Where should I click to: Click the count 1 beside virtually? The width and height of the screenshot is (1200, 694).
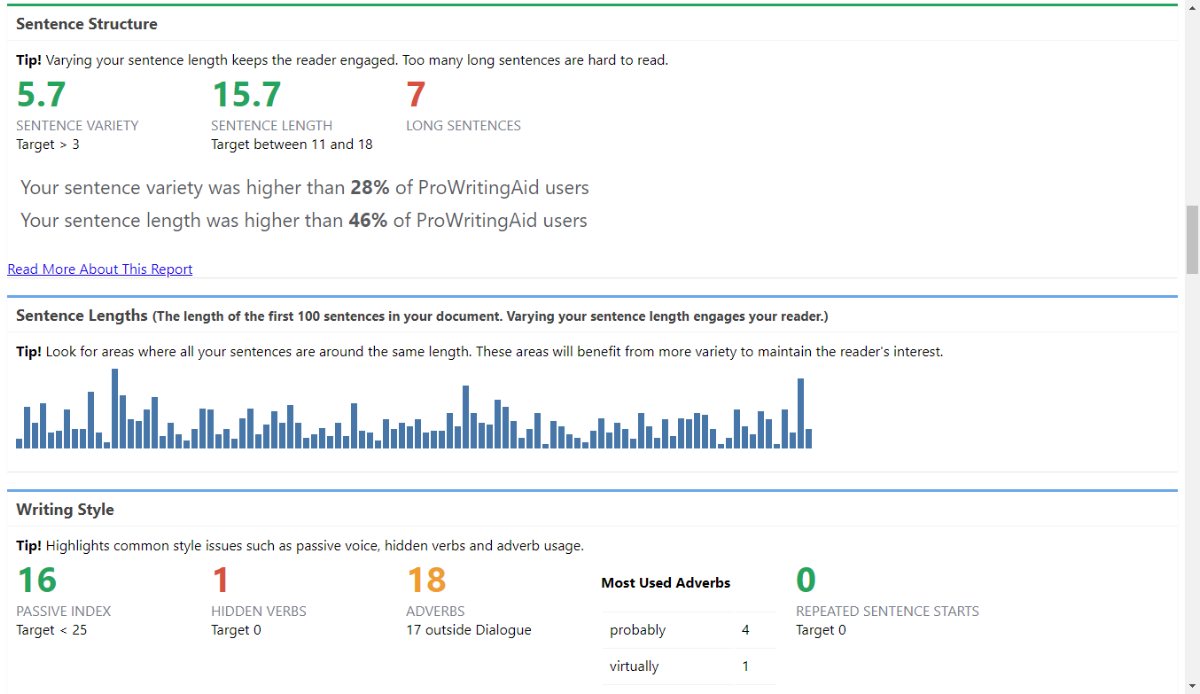(x=746, y=666)
